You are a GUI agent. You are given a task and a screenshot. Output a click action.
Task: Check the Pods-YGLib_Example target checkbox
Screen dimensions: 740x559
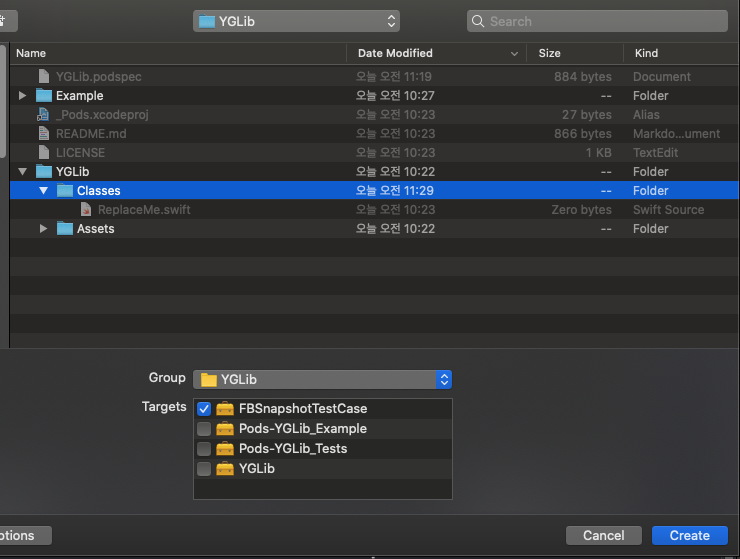[x=204, y=429]
